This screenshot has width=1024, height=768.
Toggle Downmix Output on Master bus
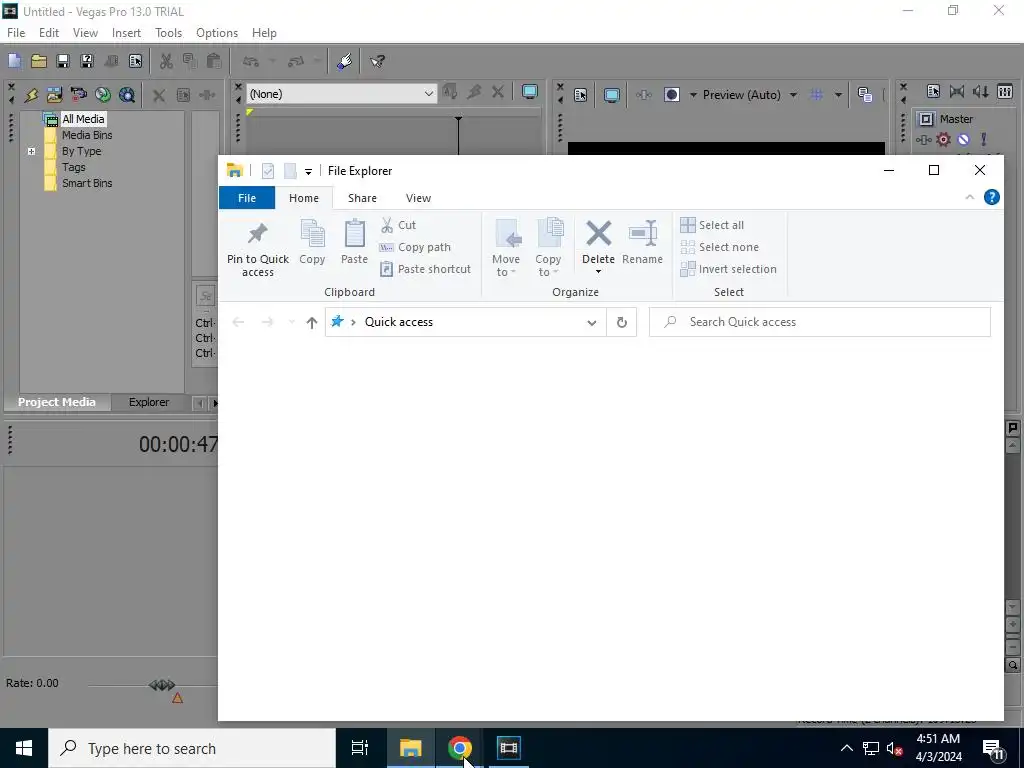point(957,91)
